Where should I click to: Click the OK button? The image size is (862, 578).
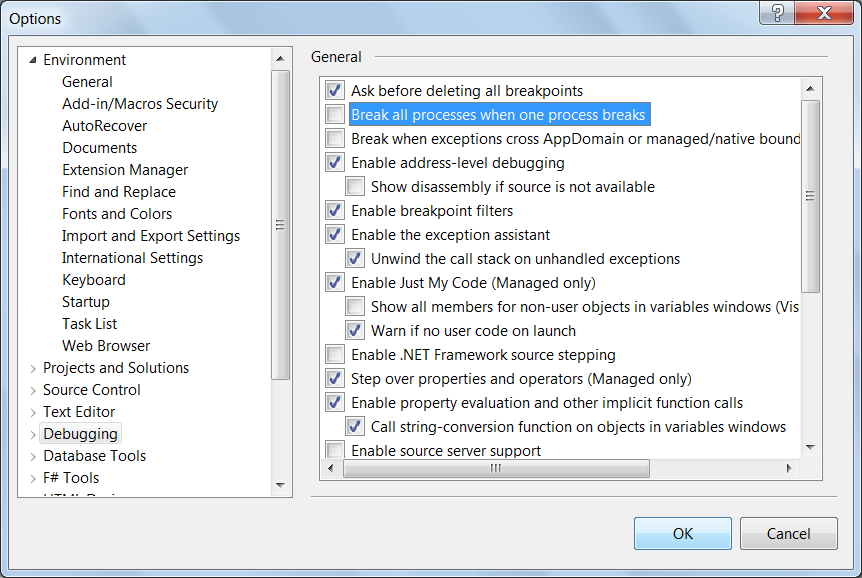tap(682, 533)
